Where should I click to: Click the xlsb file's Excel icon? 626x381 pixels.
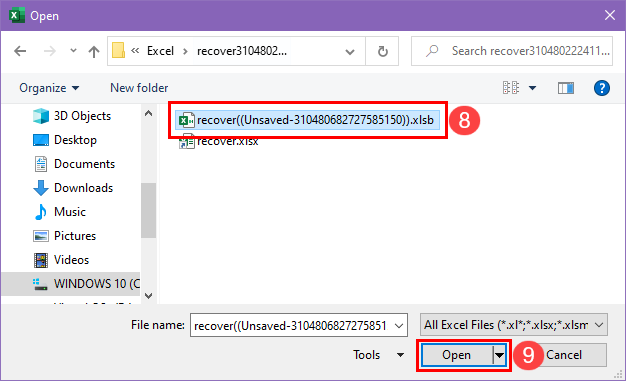click(186, 120)
